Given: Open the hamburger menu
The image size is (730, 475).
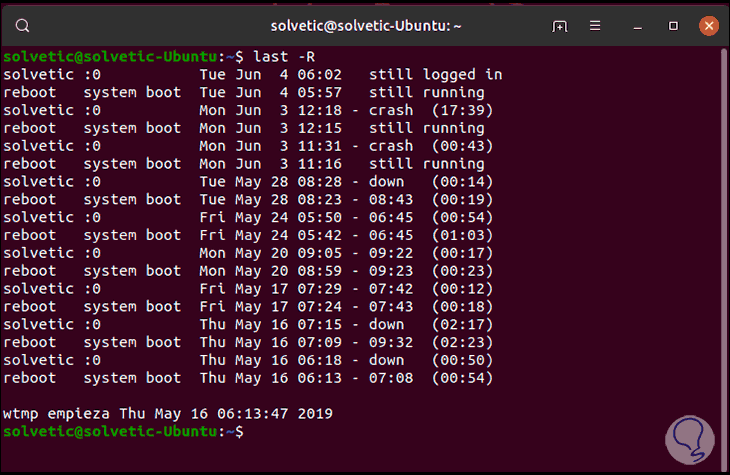Looking at the screenshot, I should (x=595, y=26).
